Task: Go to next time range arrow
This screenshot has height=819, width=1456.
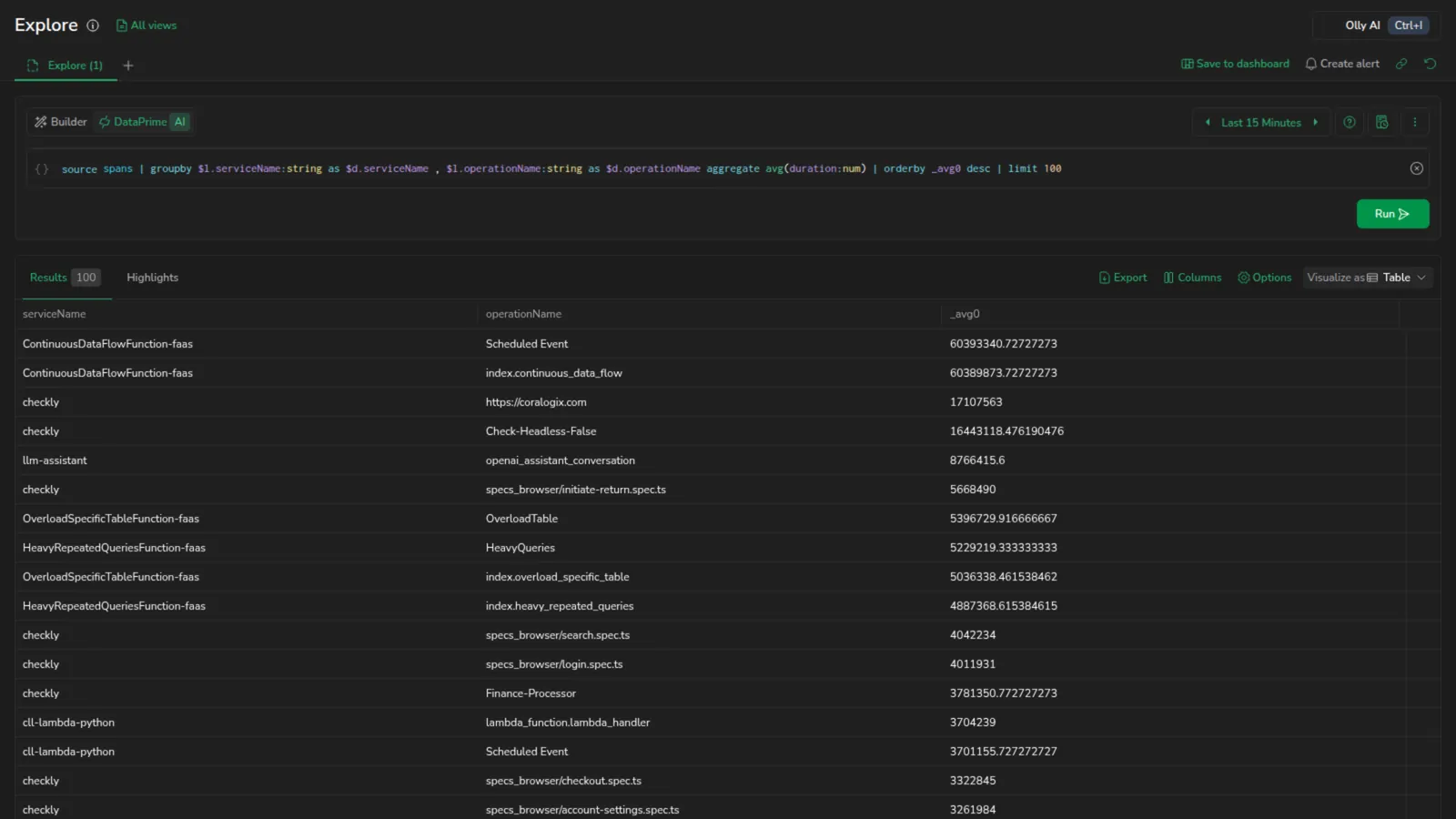Action: coord(1315,122)
